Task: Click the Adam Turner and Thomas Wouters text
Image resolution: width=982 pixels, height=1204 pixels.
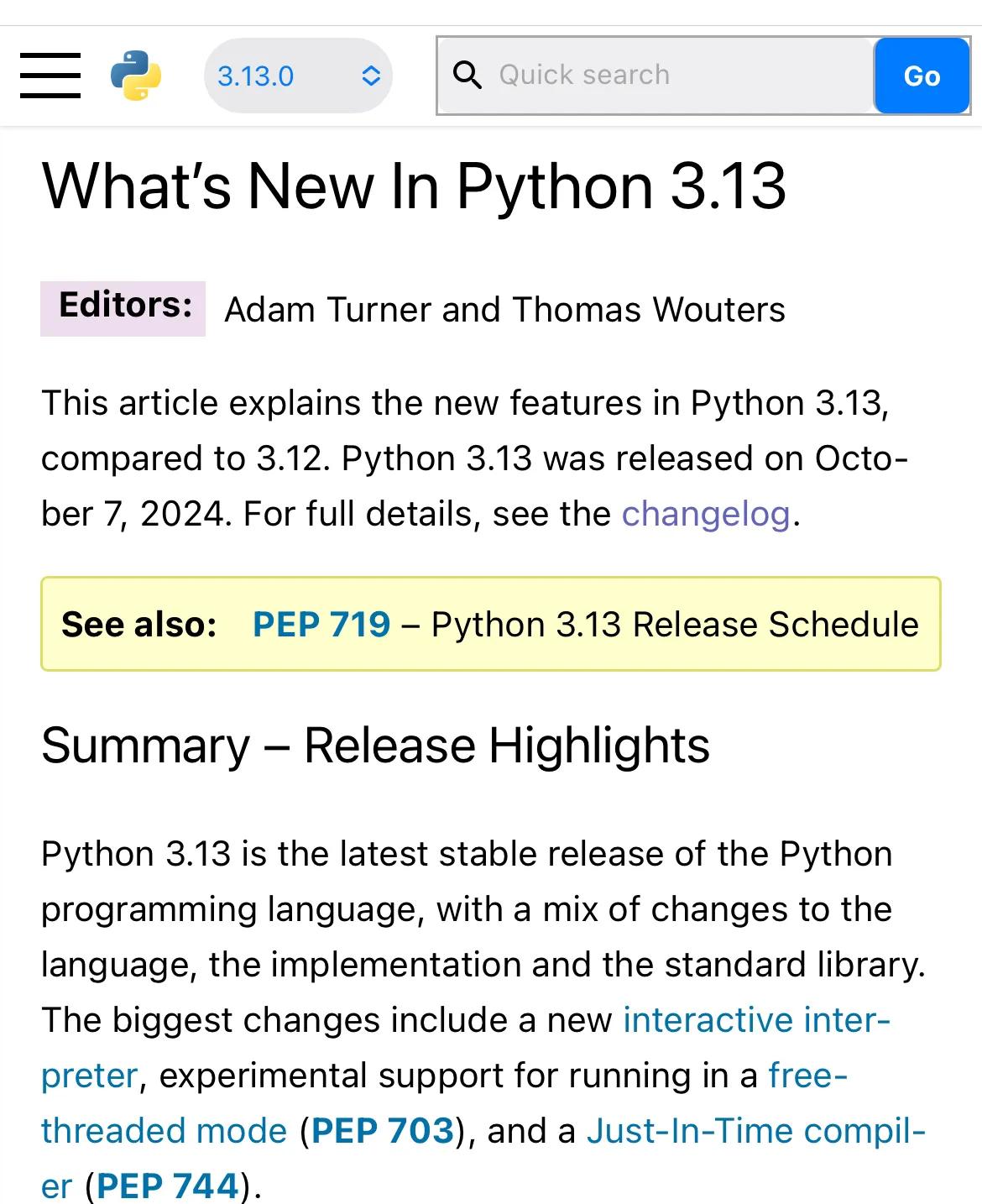Action: tap(504, 310)
